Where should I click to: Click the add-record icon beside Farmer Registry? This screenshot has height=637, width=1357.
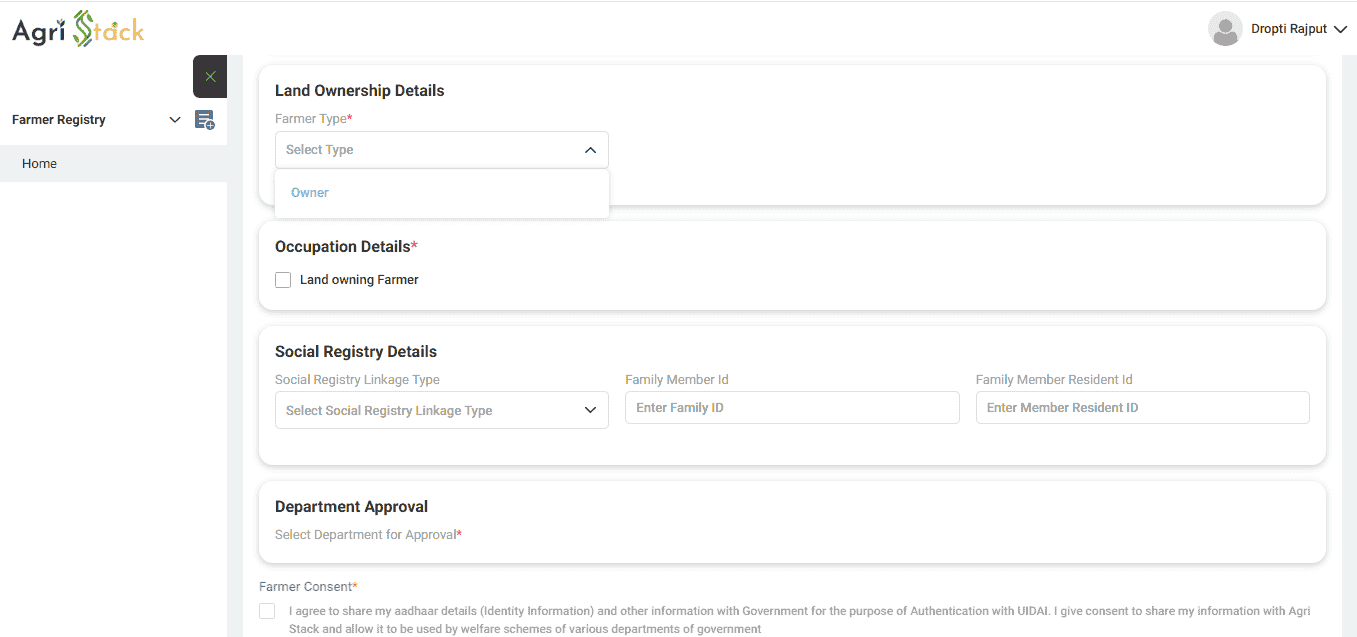point(204,120)
